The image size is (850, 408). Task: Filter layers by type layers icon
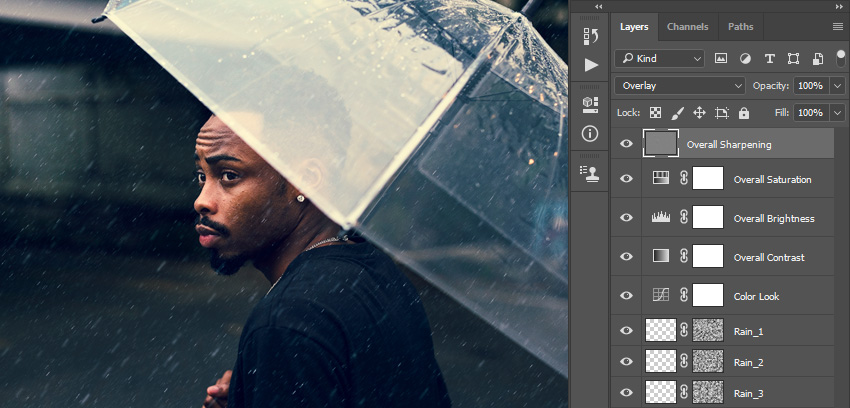click(x=769, y=59)
